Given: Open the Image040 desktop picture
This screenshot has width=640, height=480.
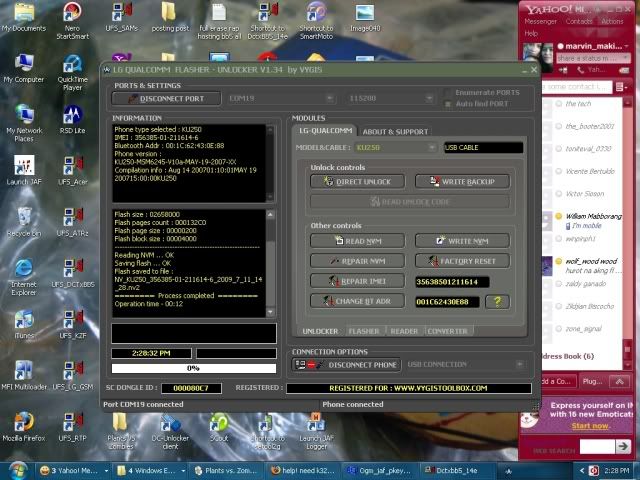Looking at the screenshot, I should point(365,17).
